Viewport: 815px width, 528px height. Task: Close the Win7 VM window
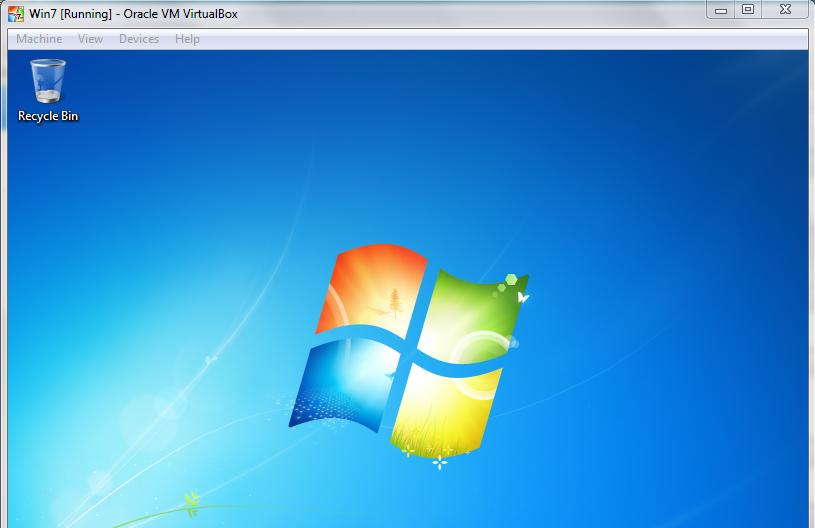(x=786, y=10)
